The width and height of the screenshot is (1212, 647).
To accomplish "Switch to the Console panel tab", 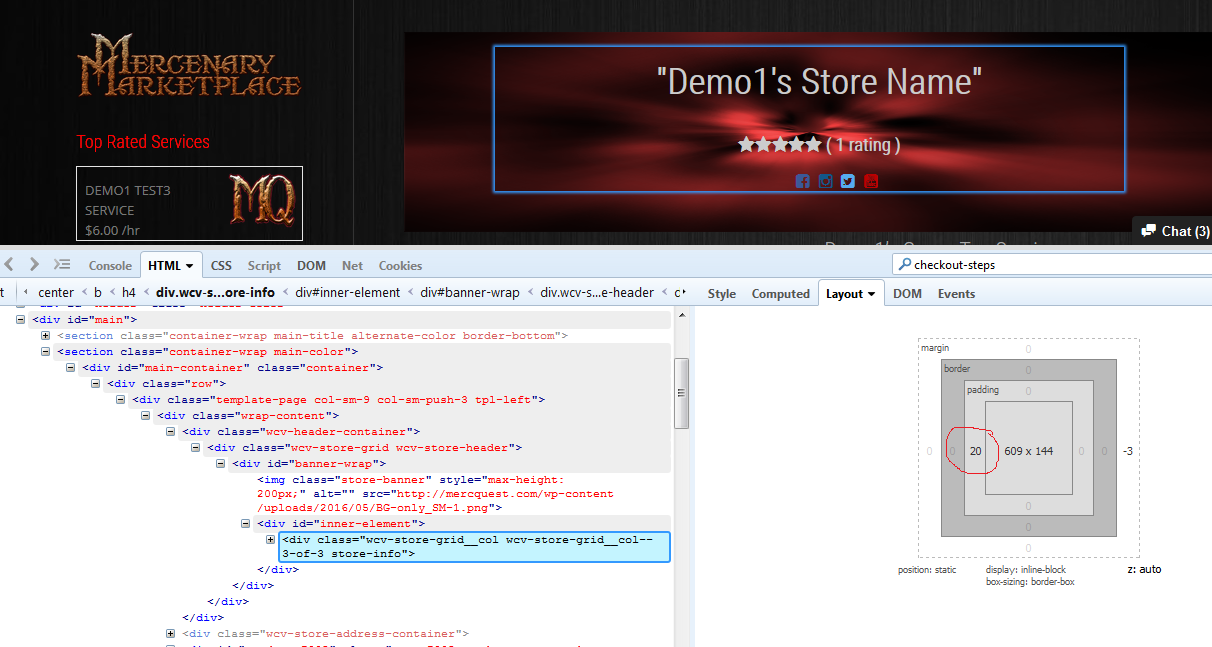I will 110,265.
